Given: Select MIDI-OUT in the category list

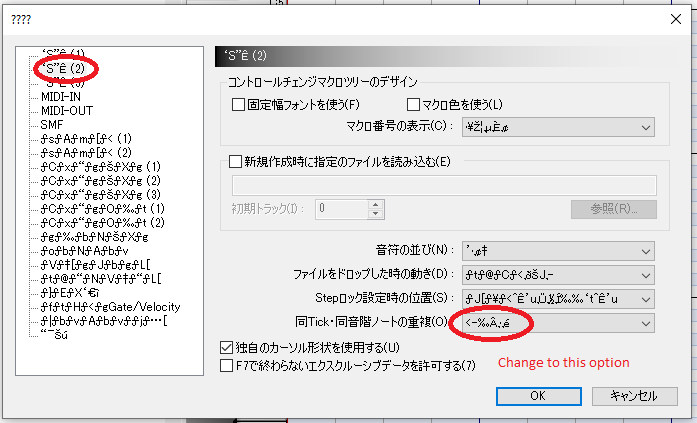Looking at the screenshot, I should pyautogui.click(x=65, y=110).
